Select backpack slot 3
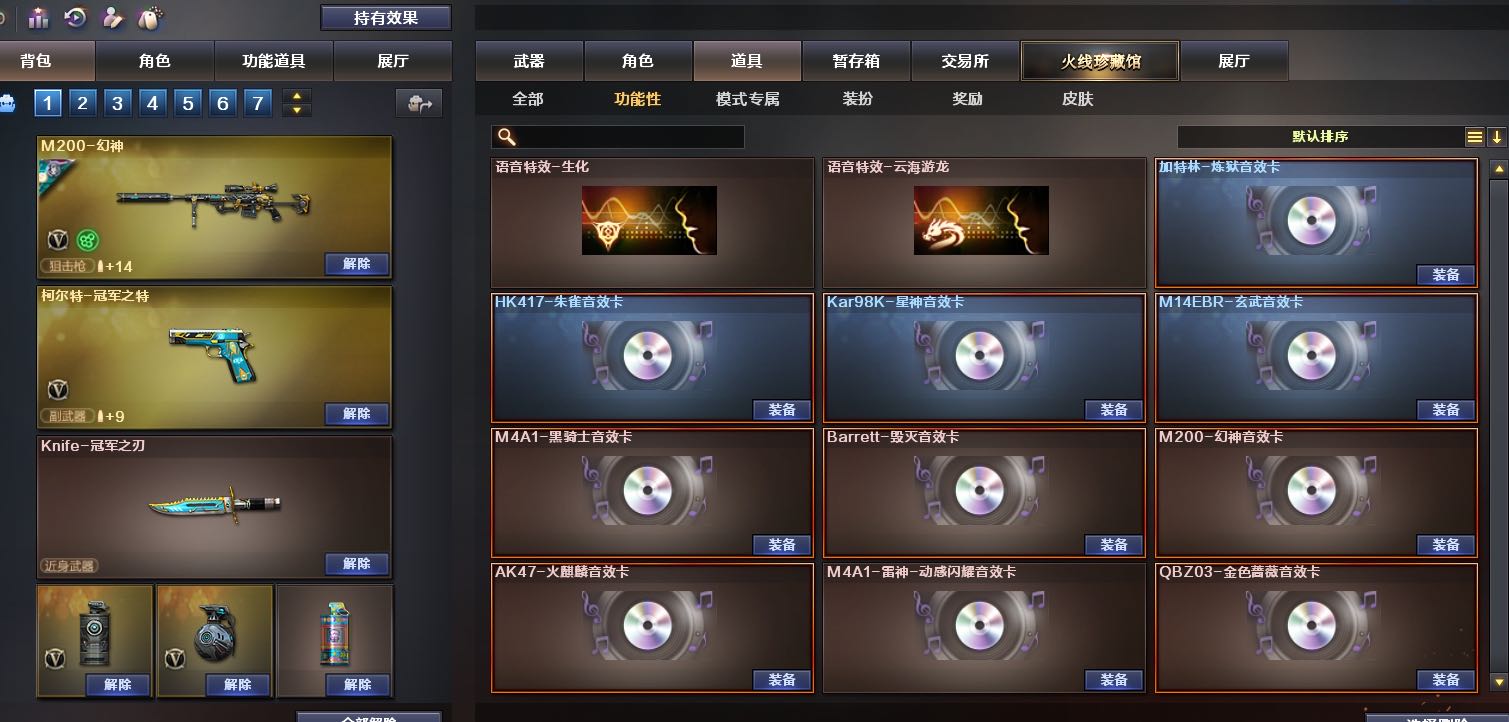Screen dimensions: 1509x722 [x=117, y=103]
